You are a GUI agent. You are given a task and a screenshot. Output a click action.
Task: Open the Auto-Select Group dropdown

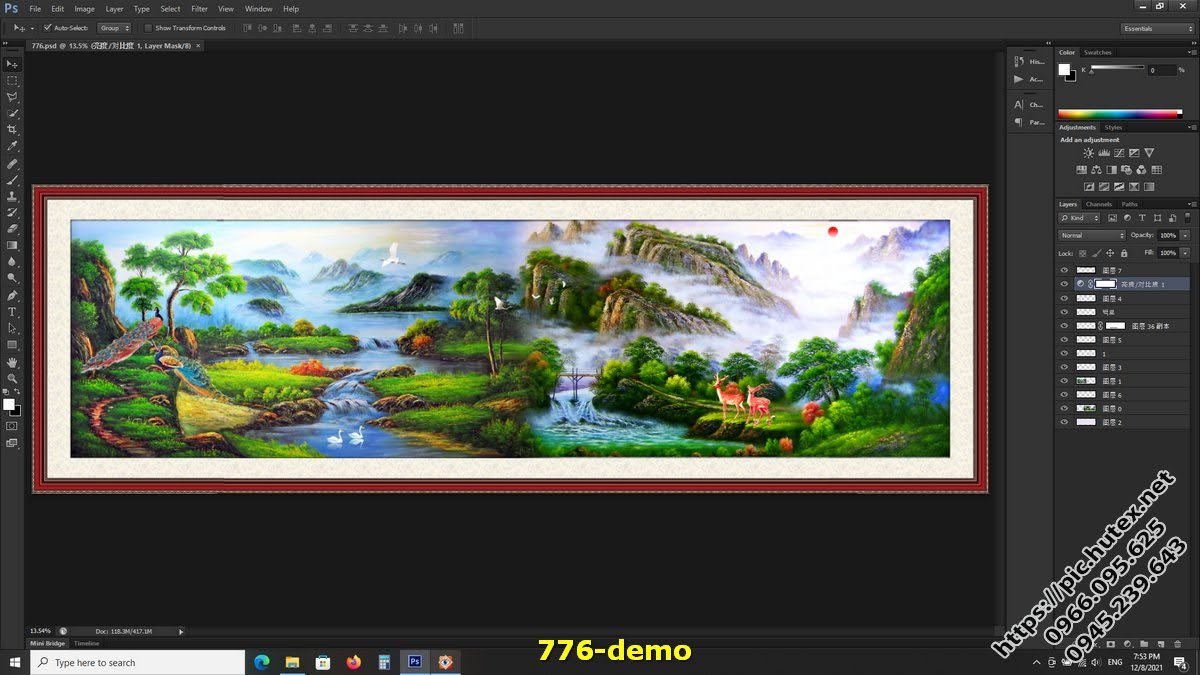pos(114,28)
